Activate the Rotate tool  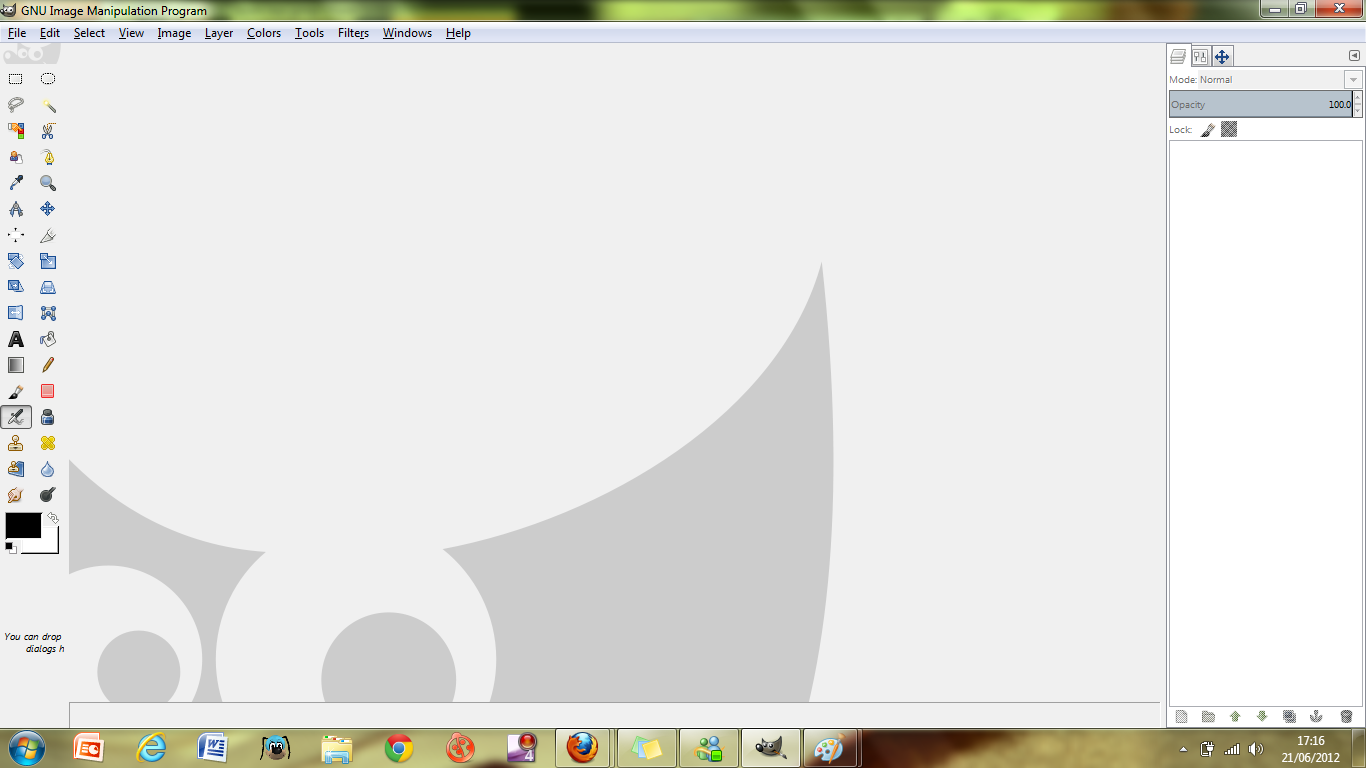coord(16,261)
